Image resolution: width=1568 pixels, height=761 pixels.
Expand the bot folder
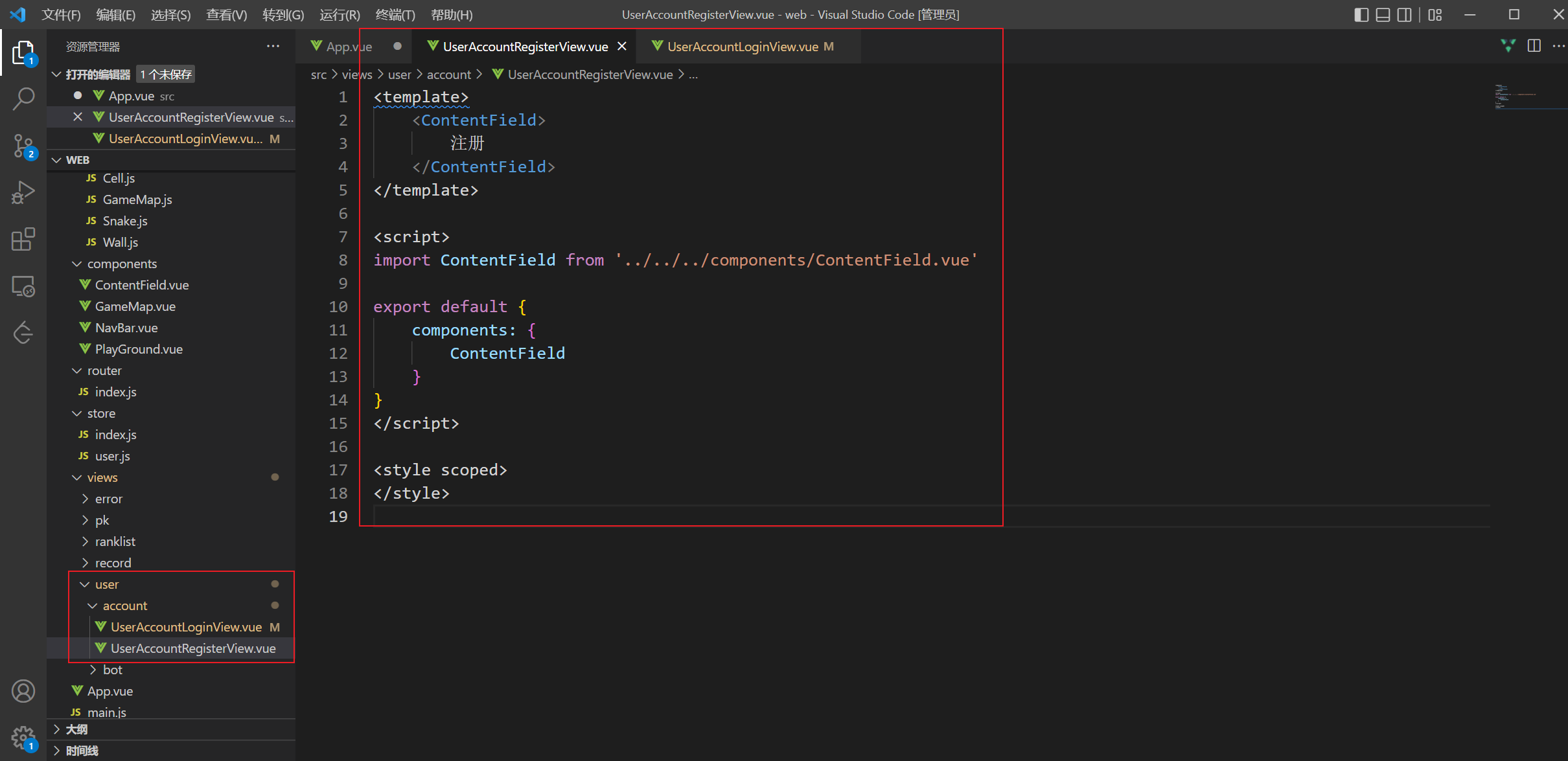tap(112, 670)
